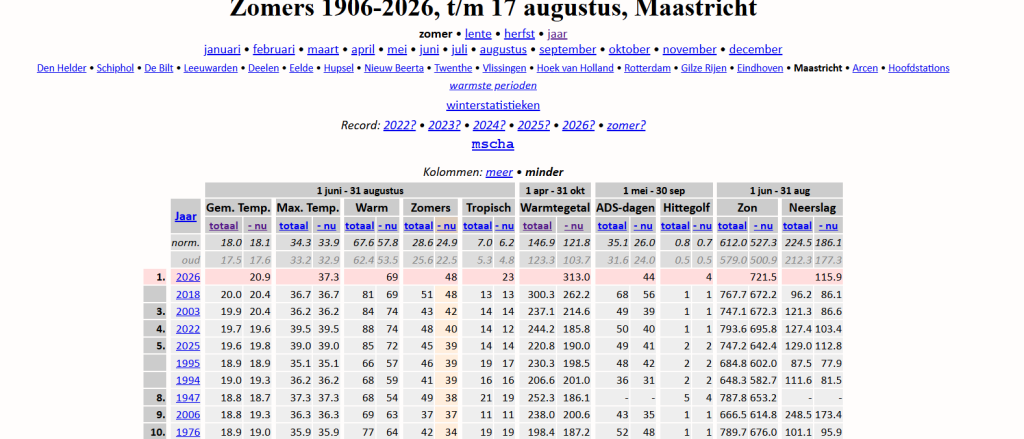
Task: Open the september month link
Action: pos(568,50)
